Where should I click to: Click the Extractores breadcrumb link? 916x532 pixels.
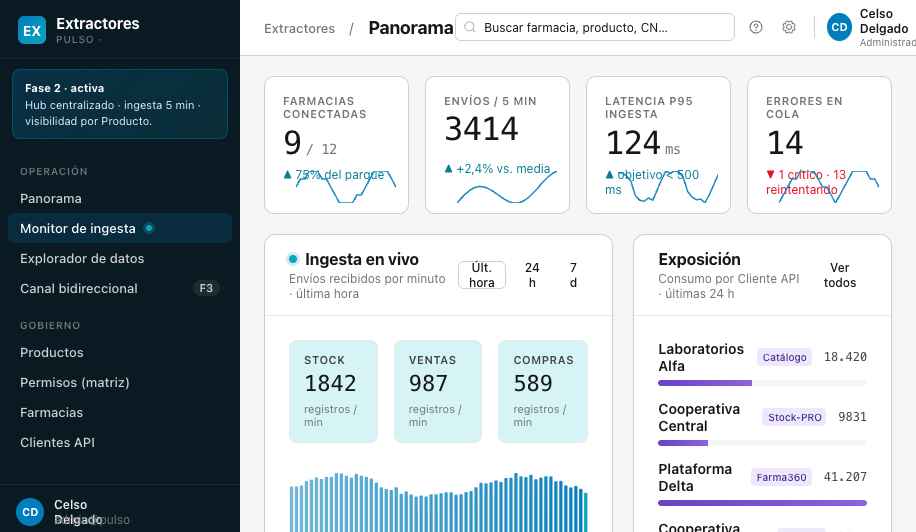(300, 28)
